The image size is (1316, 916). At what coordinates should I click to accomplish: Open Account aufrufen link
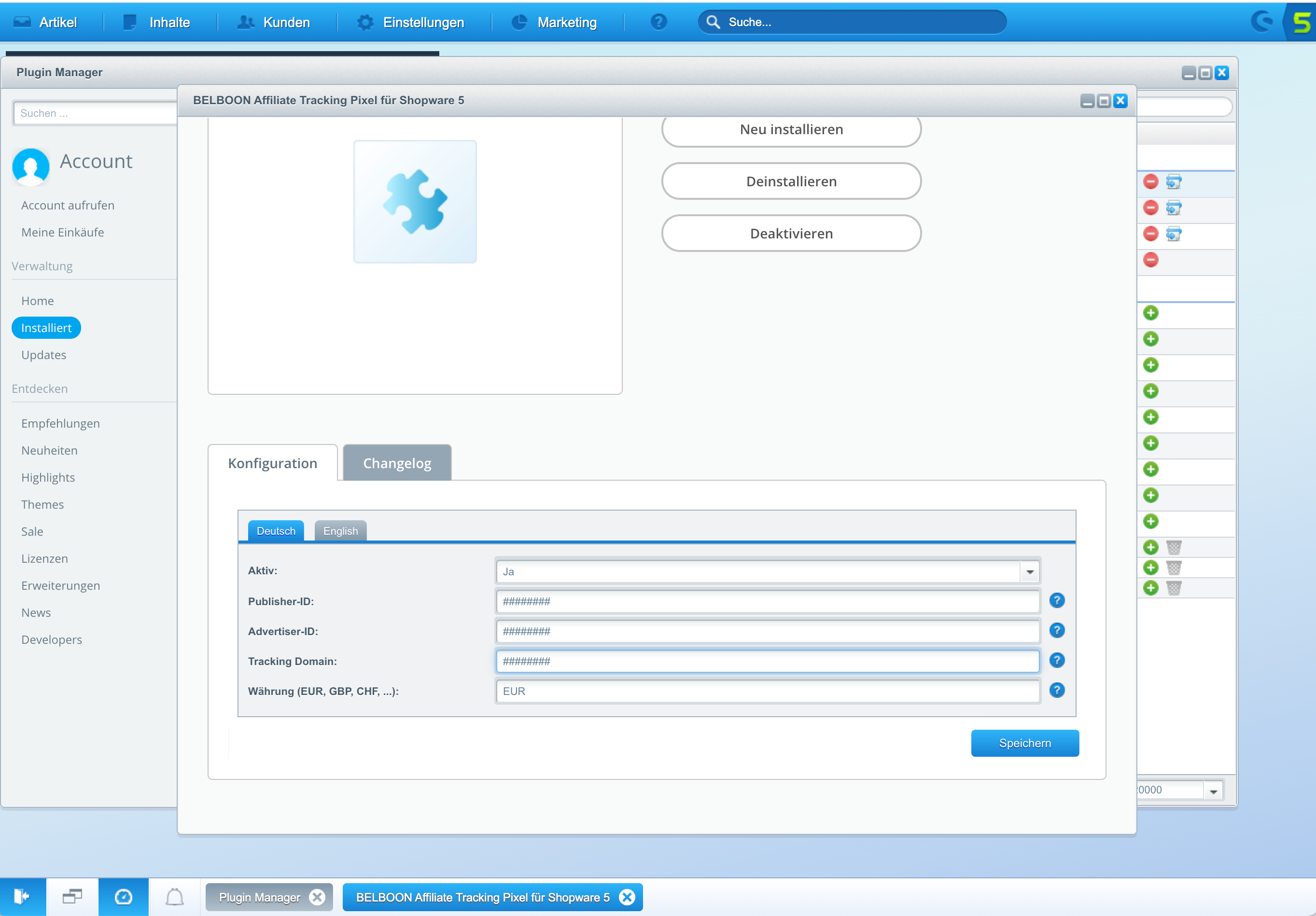(x=68, y=205)
